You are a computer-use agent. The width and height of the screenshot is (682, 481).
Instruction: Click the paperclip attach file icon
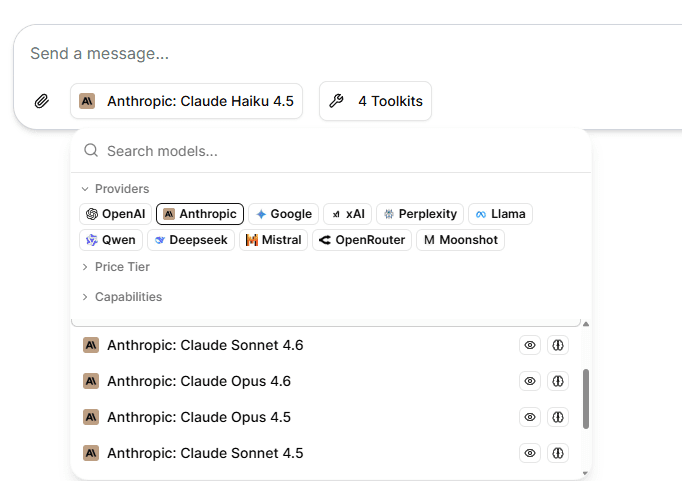[x=42, y=101]
